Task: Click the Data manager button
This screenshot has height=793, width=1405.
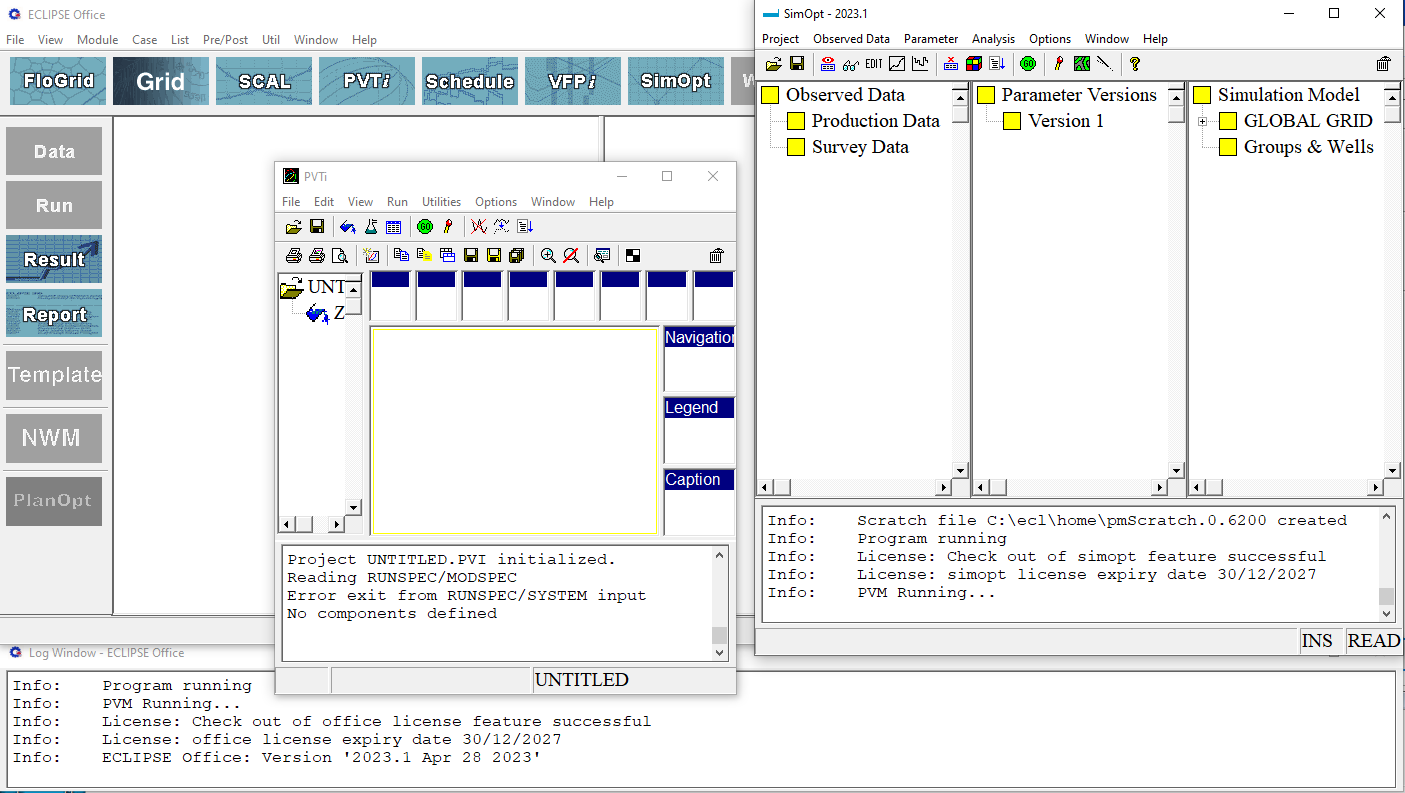Action: pyautogui.click(x=54, y=151)
